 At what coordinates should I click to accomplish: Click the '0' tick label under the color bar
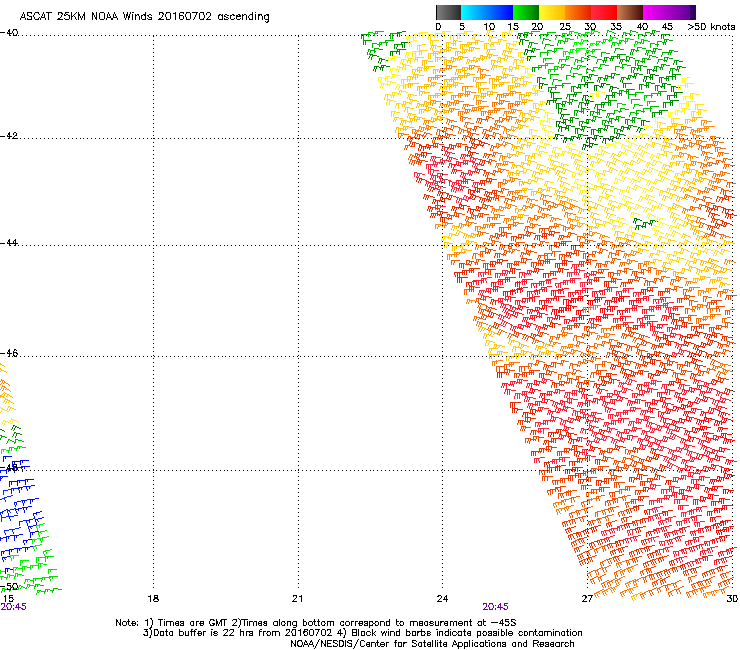pos(438,27)
